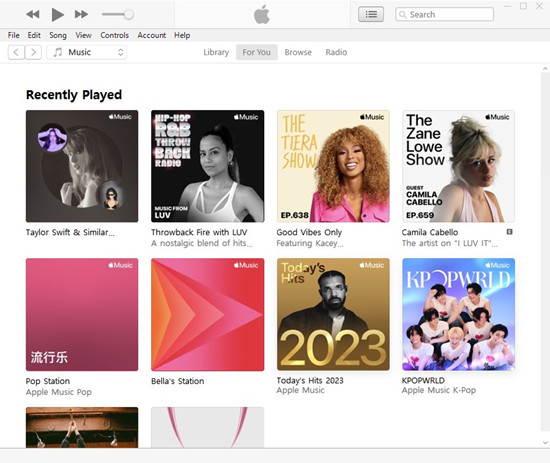The width and height of the screenshot is (550, 463).
Task: Click the scrollbar up arrow
Action: click(545, 69)
